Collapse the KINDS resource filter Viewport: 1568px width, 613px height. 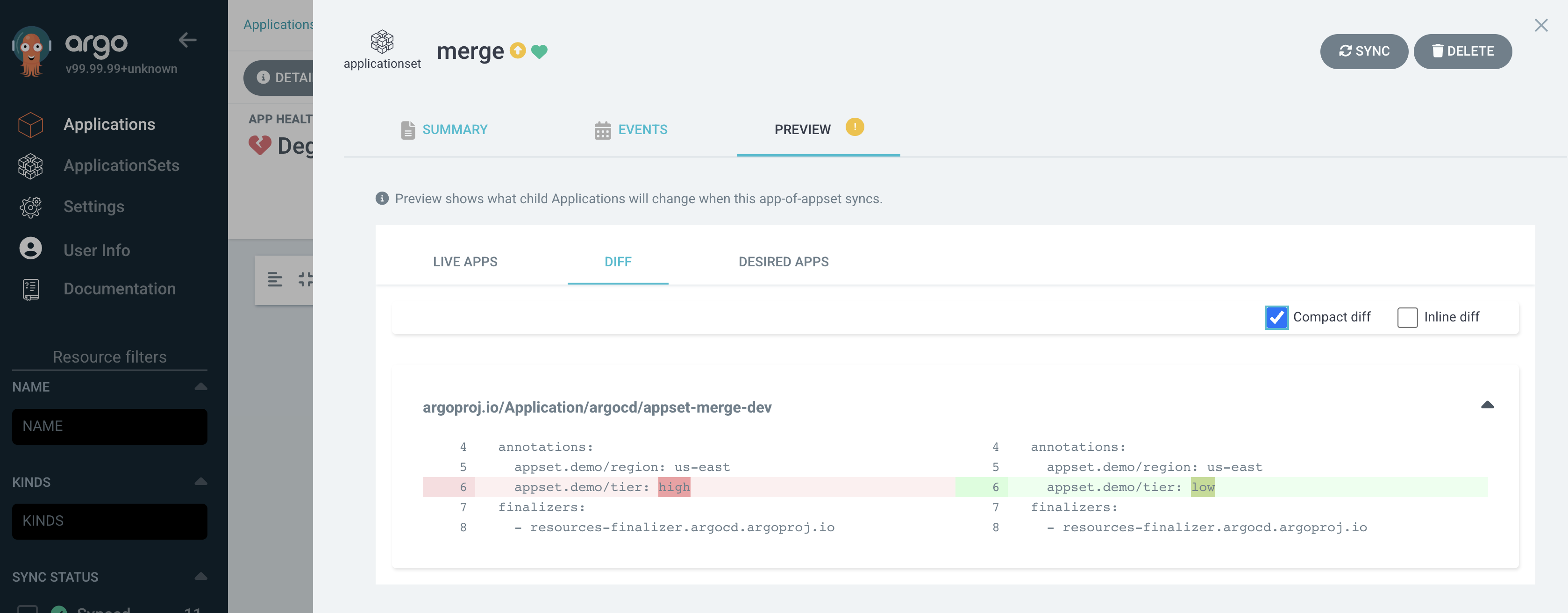pos(201,482)
